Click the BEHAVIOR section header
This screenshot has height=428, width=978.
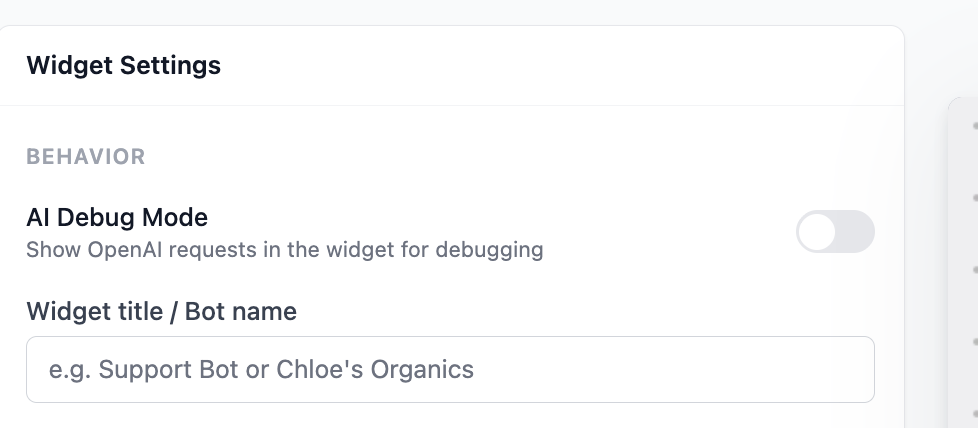tap(86, 157)
